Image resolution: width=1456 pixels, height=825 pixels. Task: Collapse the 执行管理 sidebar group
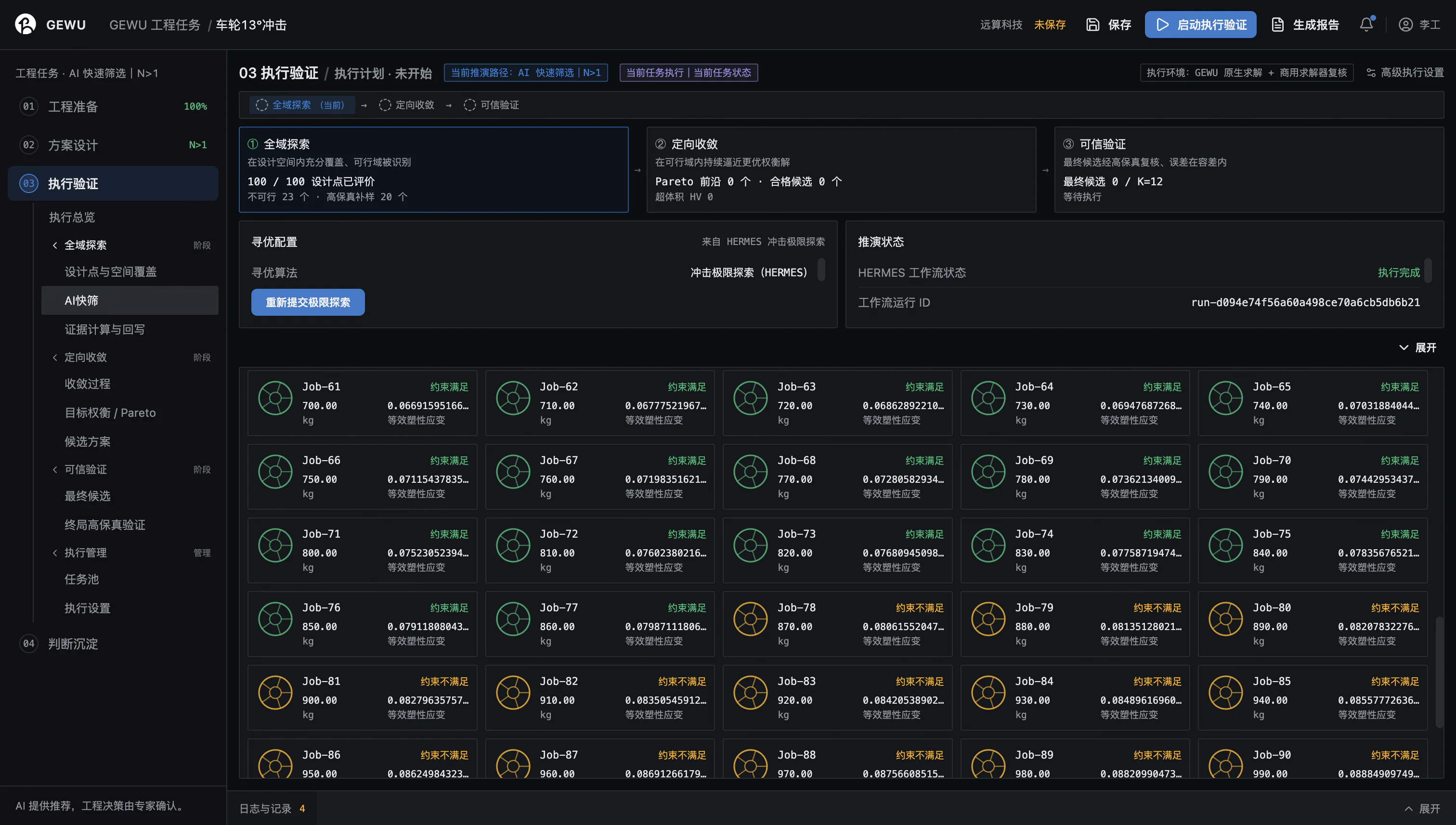(x=55, y=553)
